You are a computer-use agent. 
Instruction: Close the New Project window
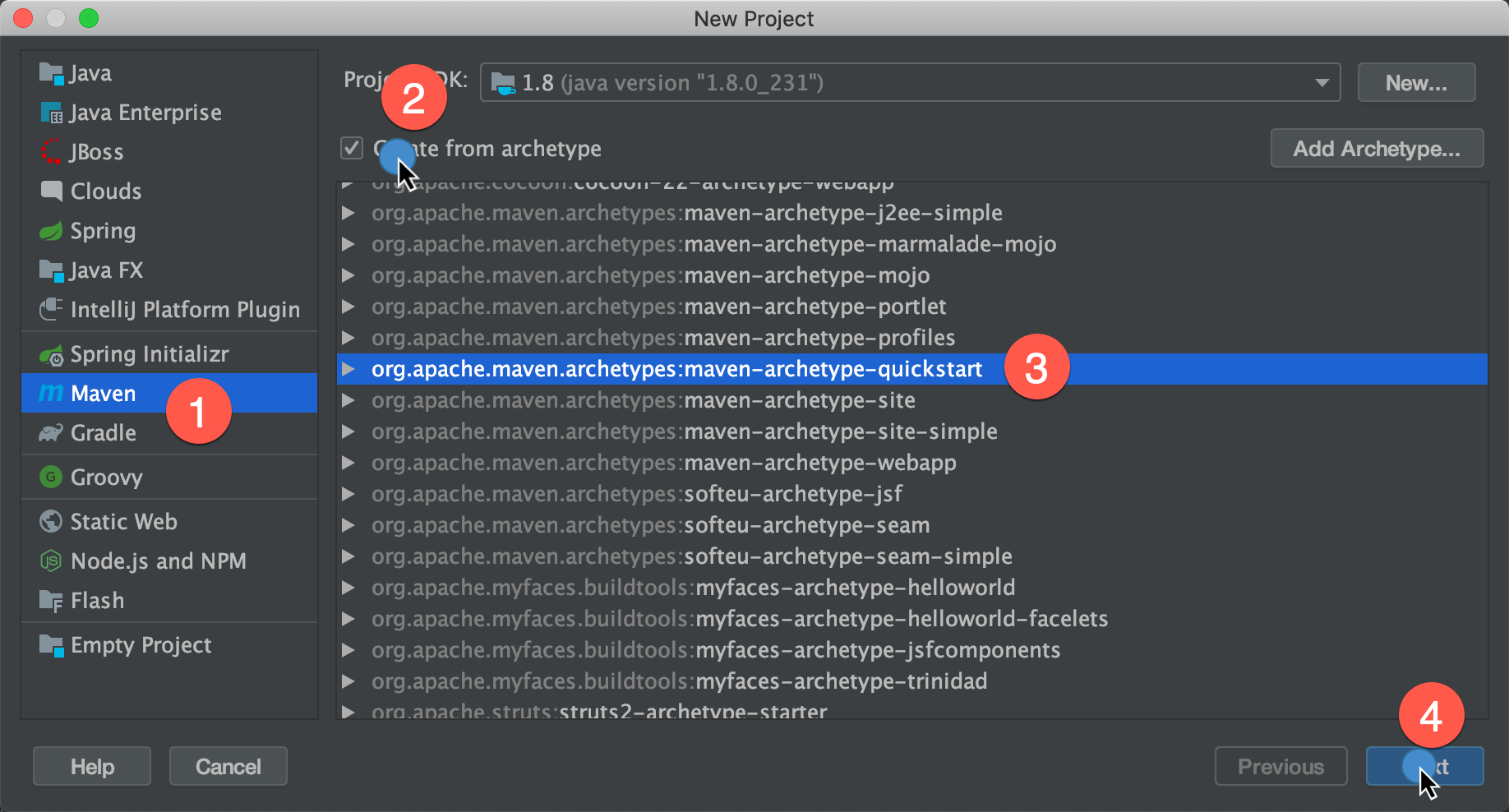[x=24, y=18]
